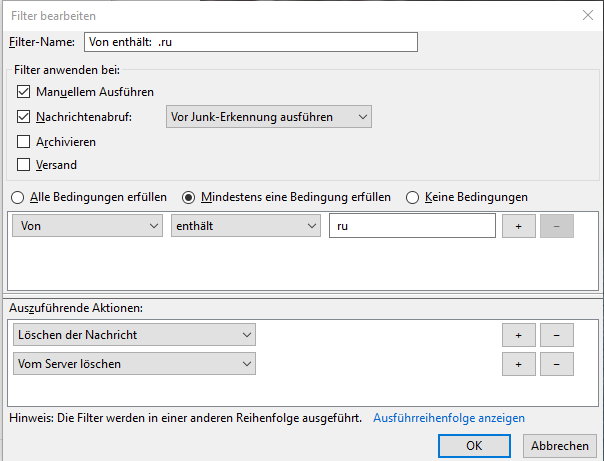The image size is (604, 461).
Task: Click plus button next to 'Vom Server löschen'
Action: click(518, 364)
